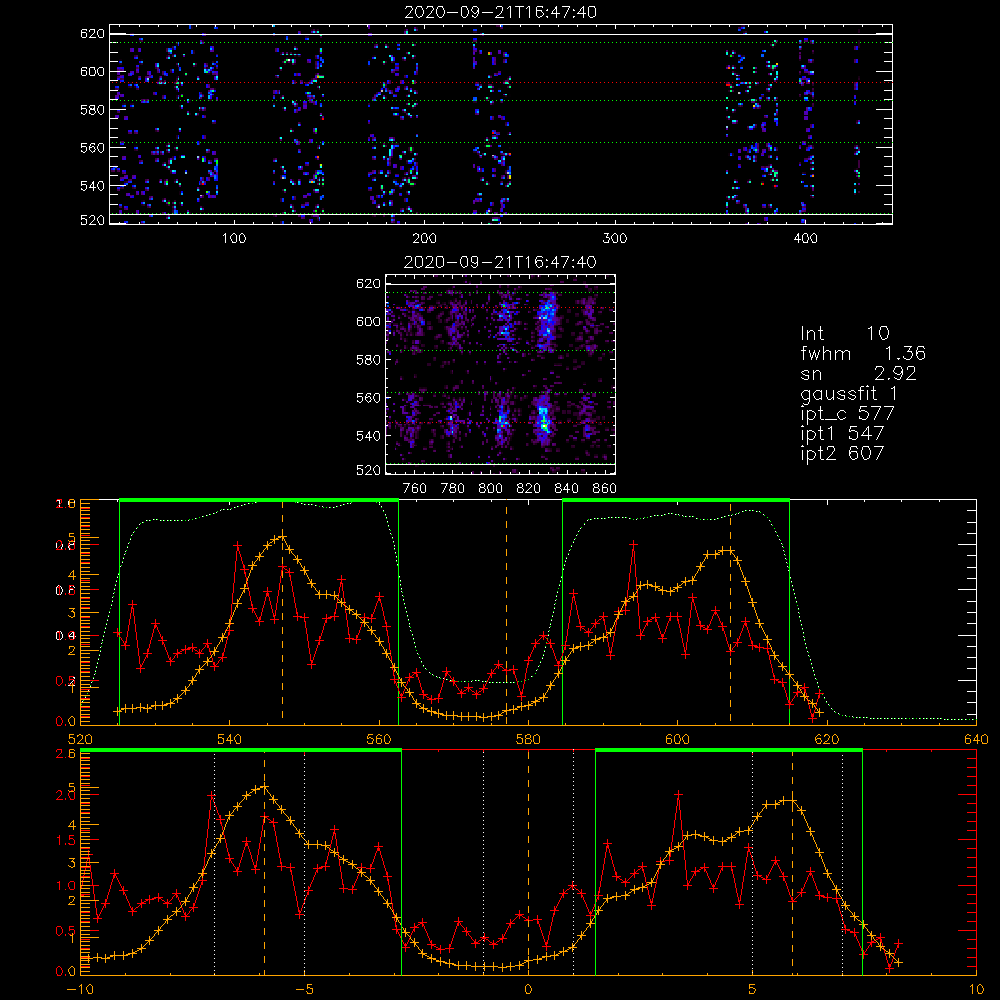Click x-axis label 600 on profile plot
Image resolution: width=1000 pixels, height=1000 pixels.
tap(677, 739)
